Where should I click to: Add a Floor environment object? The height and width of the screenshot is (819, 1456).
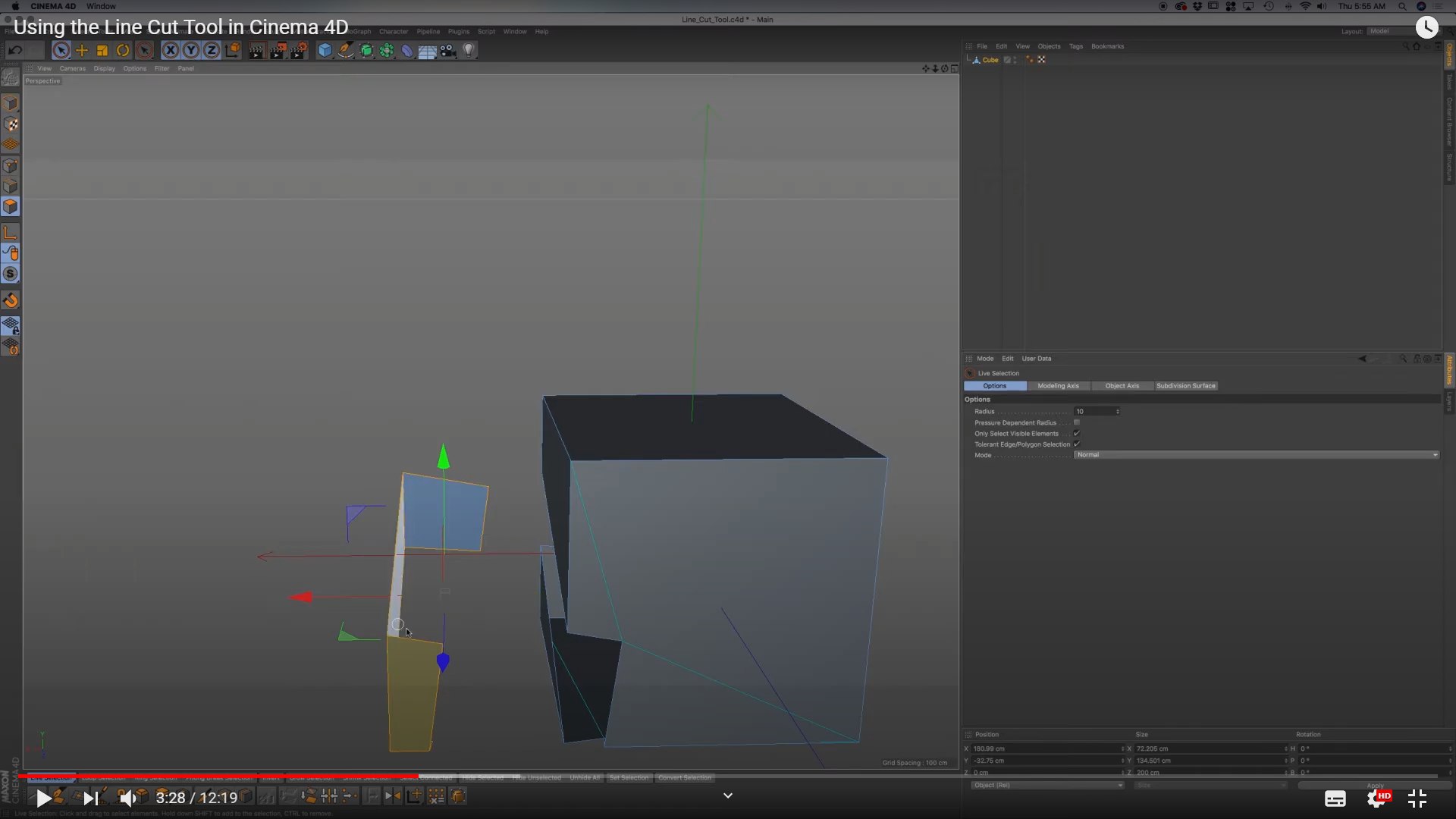[x=428, y=50]
